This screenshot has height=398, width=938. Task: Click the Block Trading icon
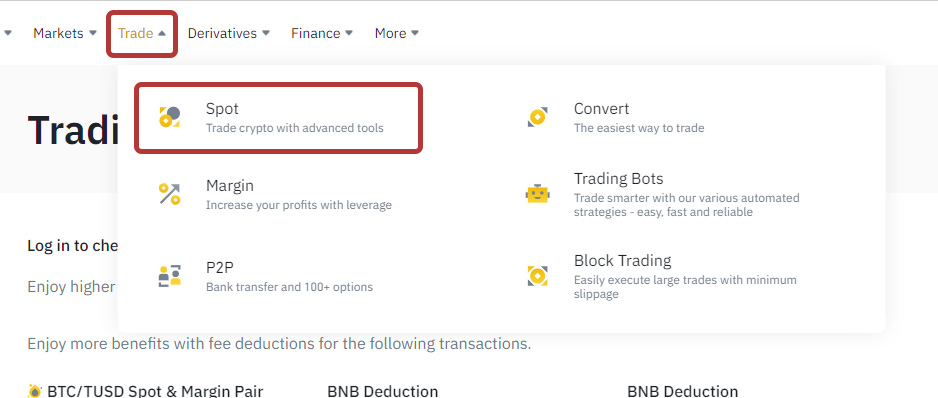[x=537, y=276]
